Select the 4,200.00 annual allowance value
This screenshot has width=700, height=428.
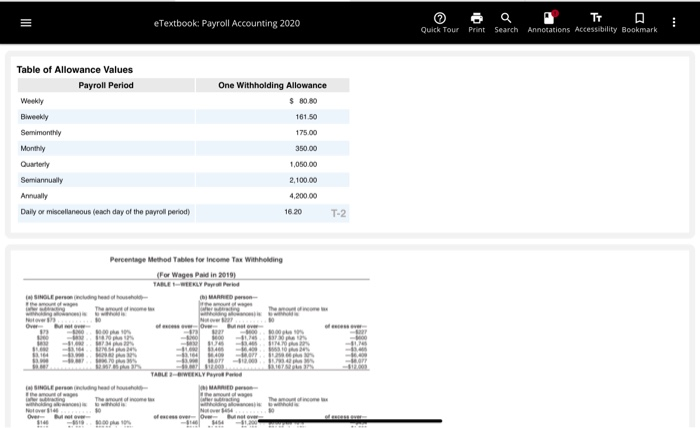304,196
